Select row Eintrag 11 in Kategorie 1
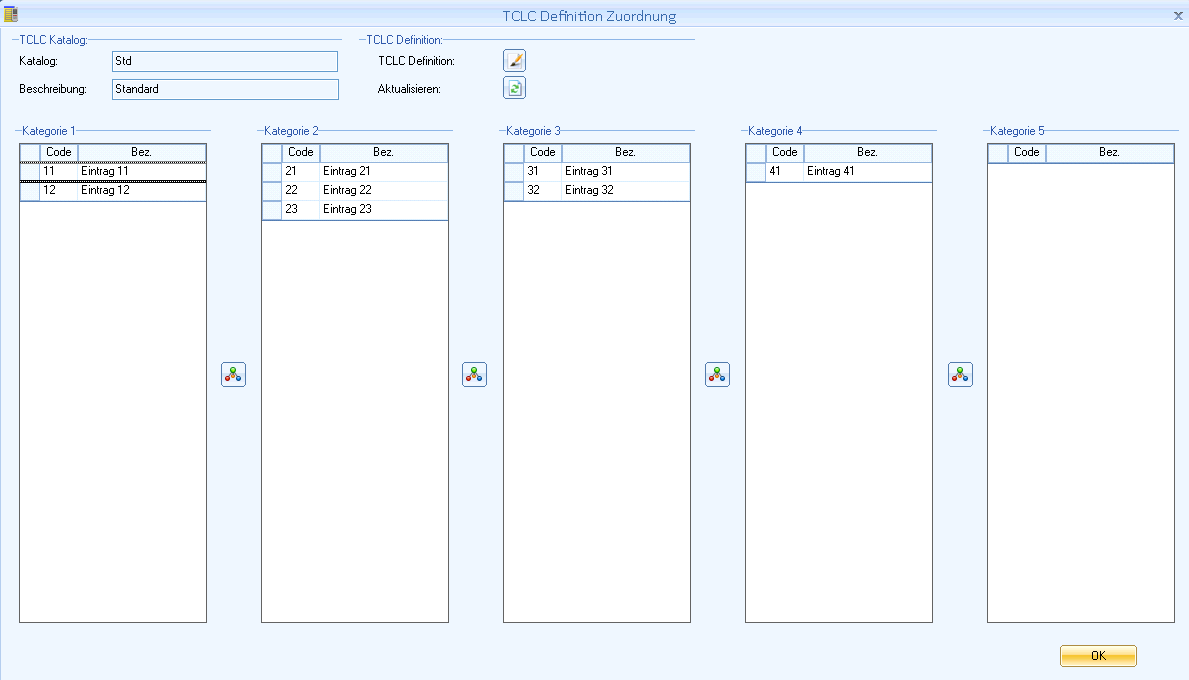The width and height of the screenshot is (1189, 680). pyautogui.click(x=113, y=171)
